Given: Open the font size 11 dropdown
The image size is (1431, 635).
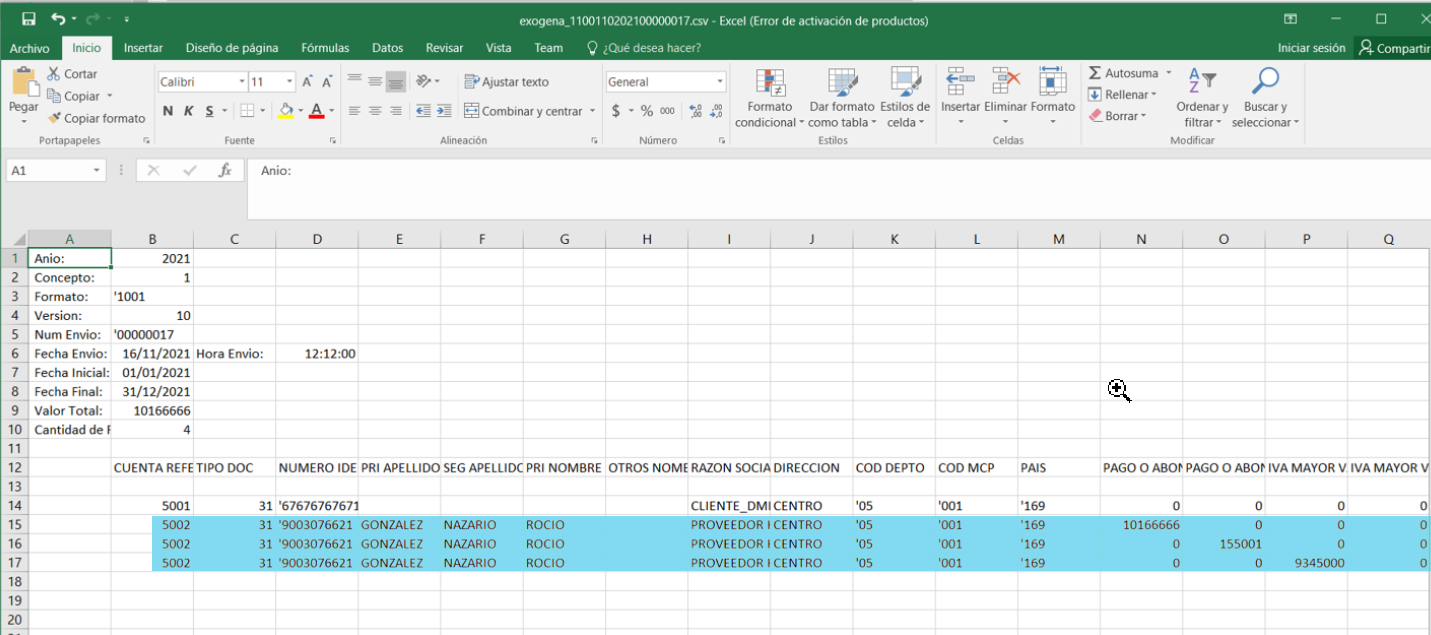Looking at the screenshot, I should (290, 82).
